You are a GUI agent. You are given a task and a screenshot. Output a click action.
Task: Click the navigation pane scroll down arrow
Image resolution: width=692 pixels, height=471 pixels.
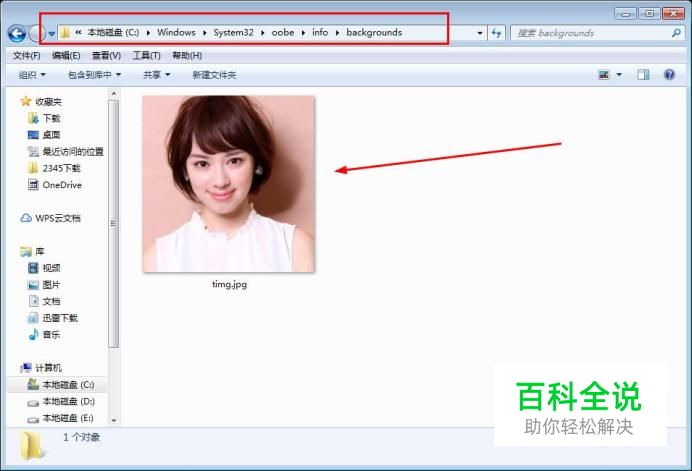tap(114, 421)
